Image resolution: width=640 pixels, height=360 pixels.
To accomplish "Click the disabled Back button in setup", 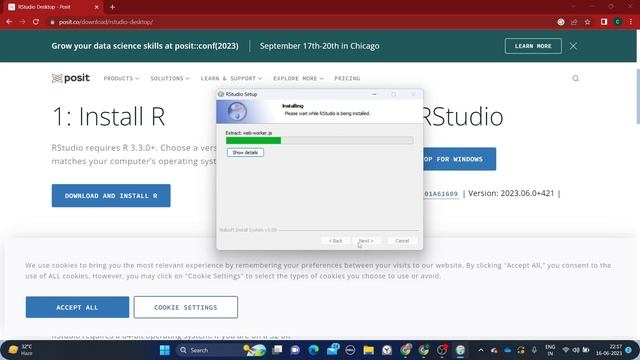I will [336, 241].
